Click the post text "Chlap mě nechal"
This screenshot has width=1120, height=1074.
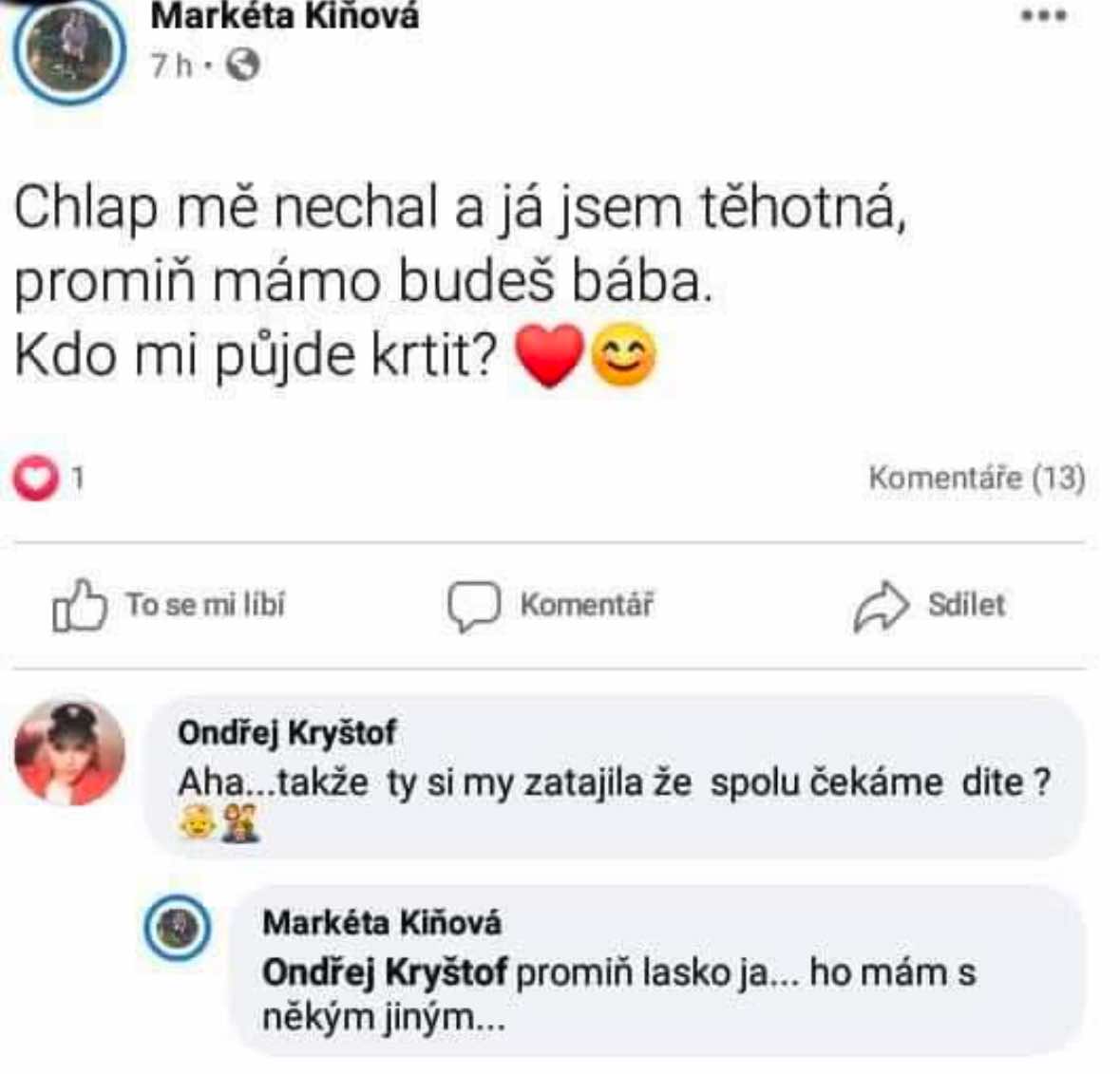tap(226, 208)
